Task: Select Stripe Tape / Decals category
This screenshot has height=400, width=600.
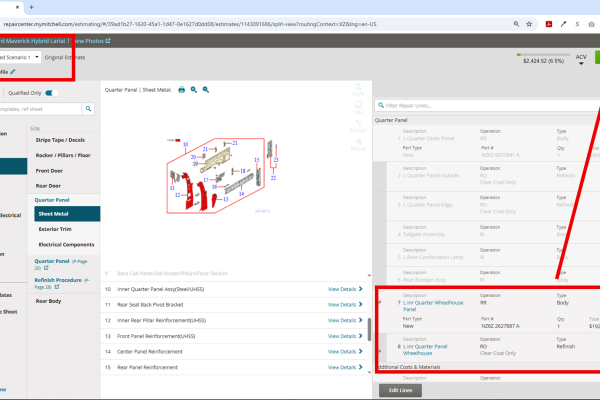Action: click(60, 140)
